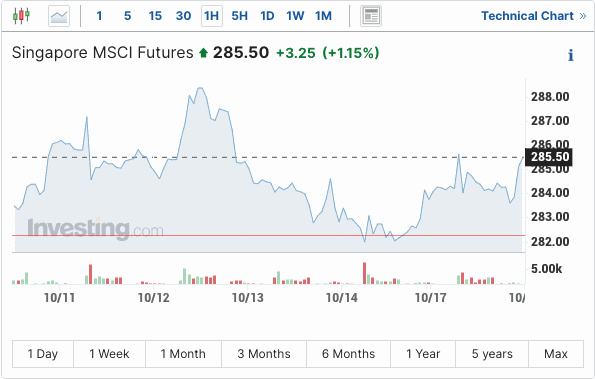Select the 30 minute interval
Screen dimensions: 595x379
pyautogui.click(x=183, y=16)
